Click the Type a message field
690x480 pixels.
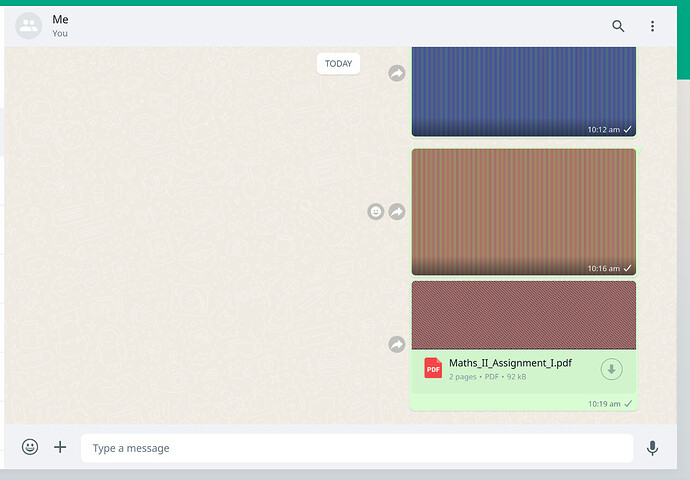(357, 448)
